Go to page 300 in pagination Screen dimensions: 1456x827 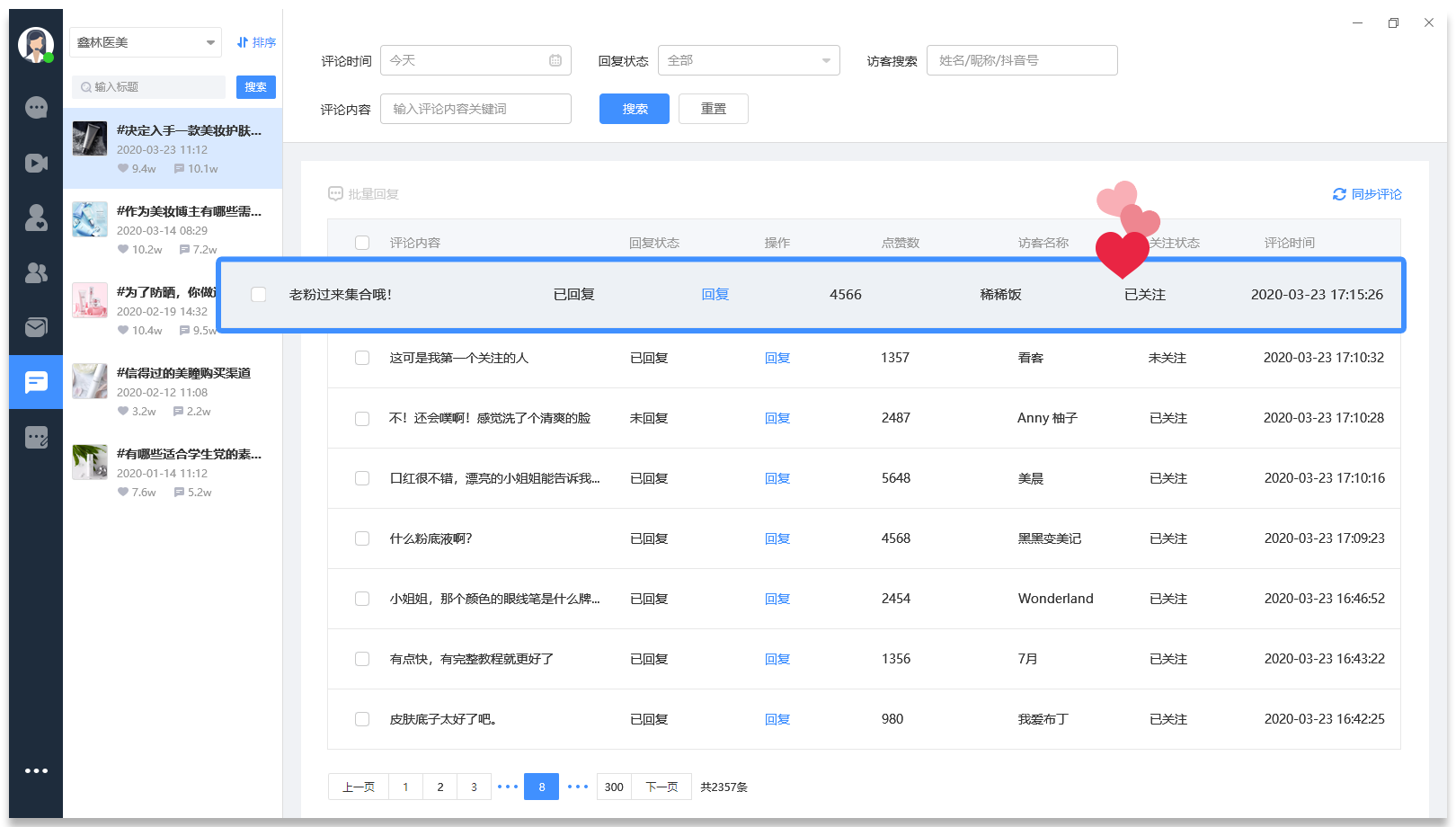(x=614, y=787)
